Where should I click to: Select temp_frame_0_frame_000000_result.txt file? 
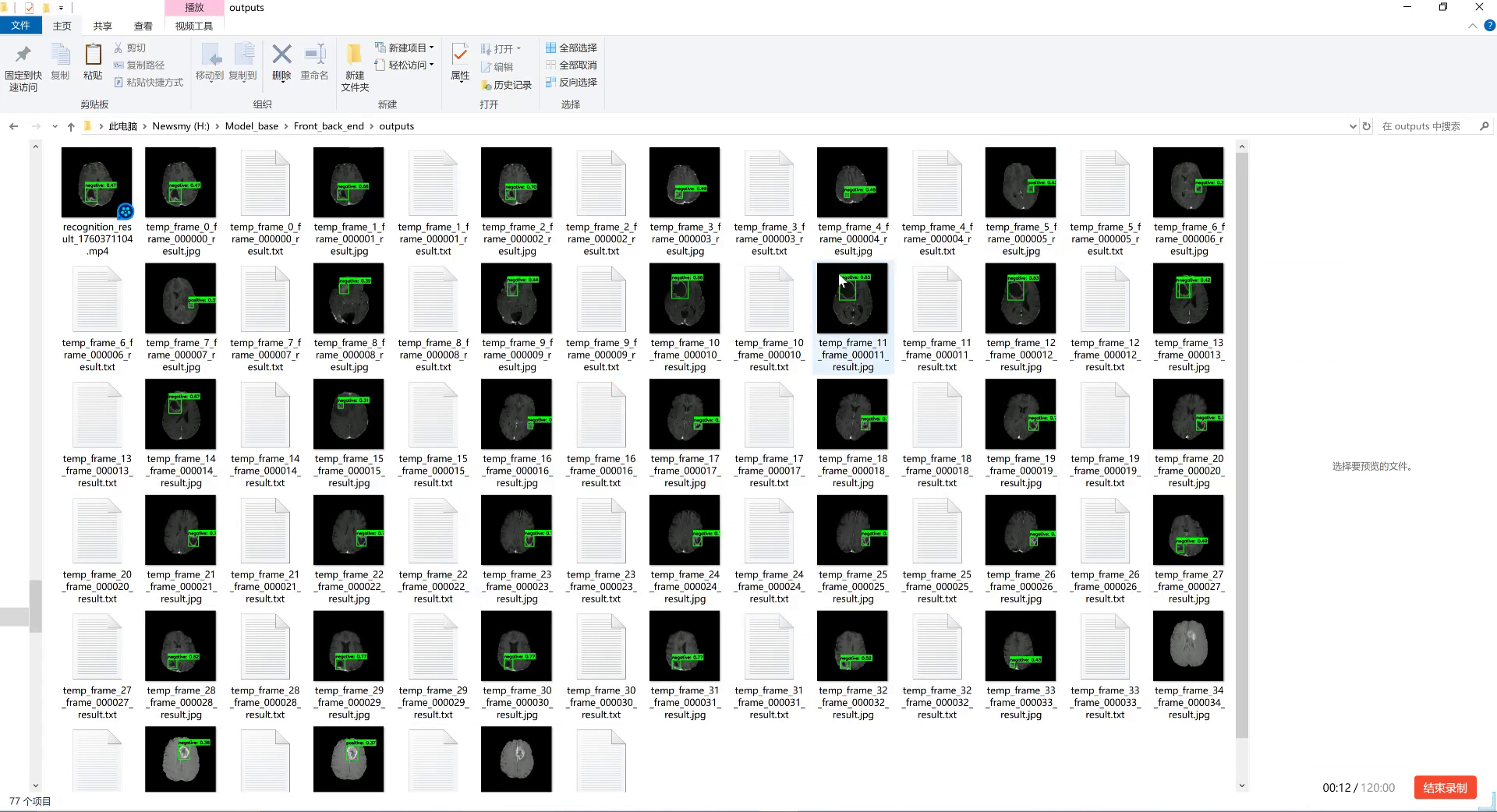coord(265,202)
